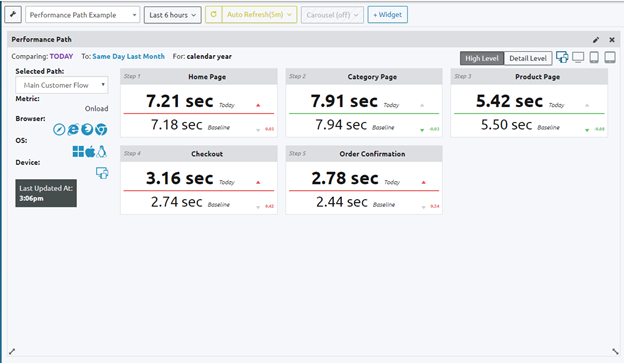Click the calendar year text

tap(209, 57)
